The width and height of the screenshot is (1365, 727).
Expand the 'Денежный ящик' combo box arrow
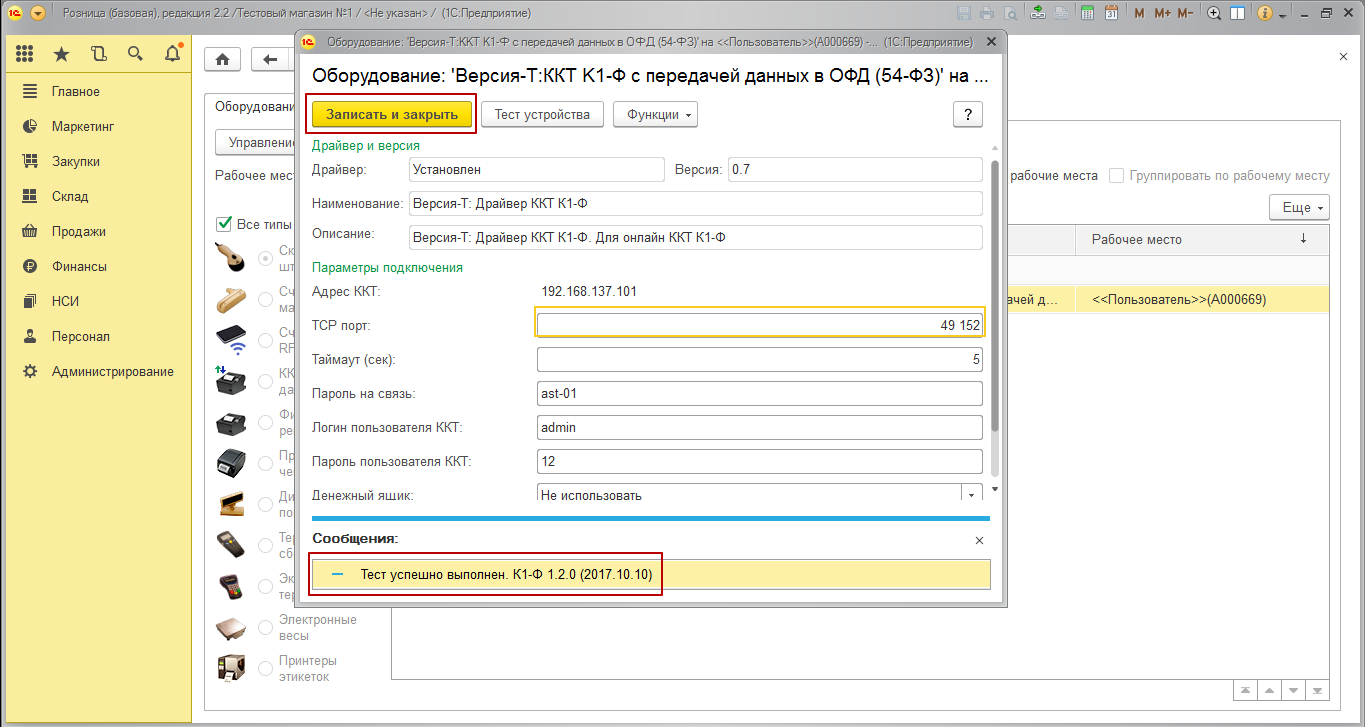(x=971, y=494)
